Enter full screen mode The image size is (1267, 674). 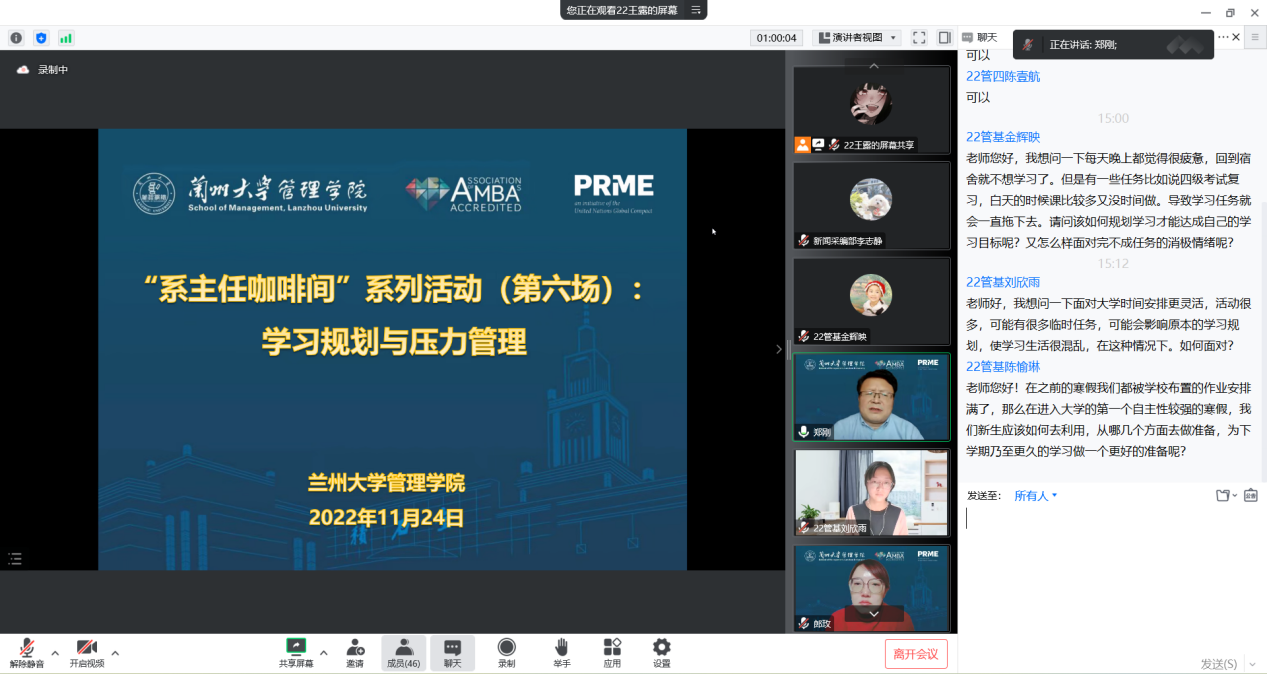[919, 38]
